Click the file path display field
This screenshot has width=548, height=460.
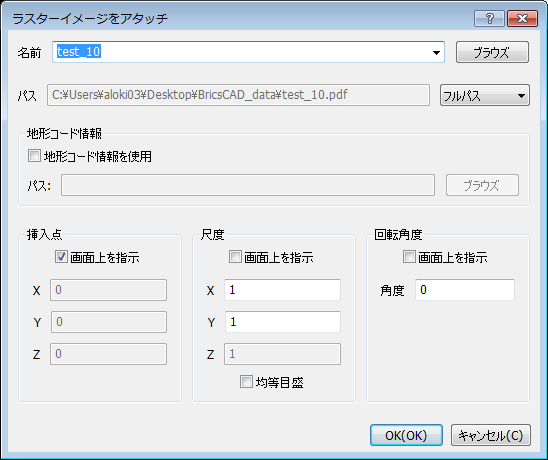click(x=238, y=95)
